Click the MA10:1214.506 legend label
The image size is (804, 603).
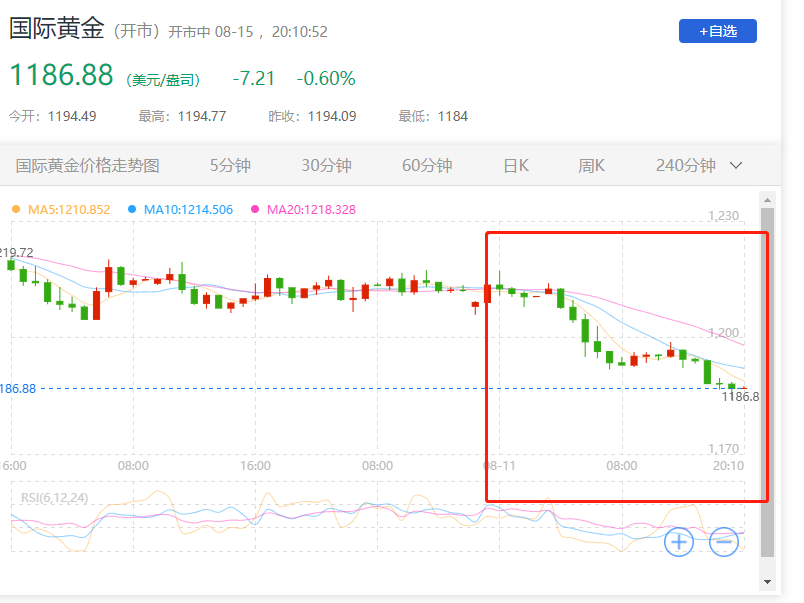click(188, 210)
